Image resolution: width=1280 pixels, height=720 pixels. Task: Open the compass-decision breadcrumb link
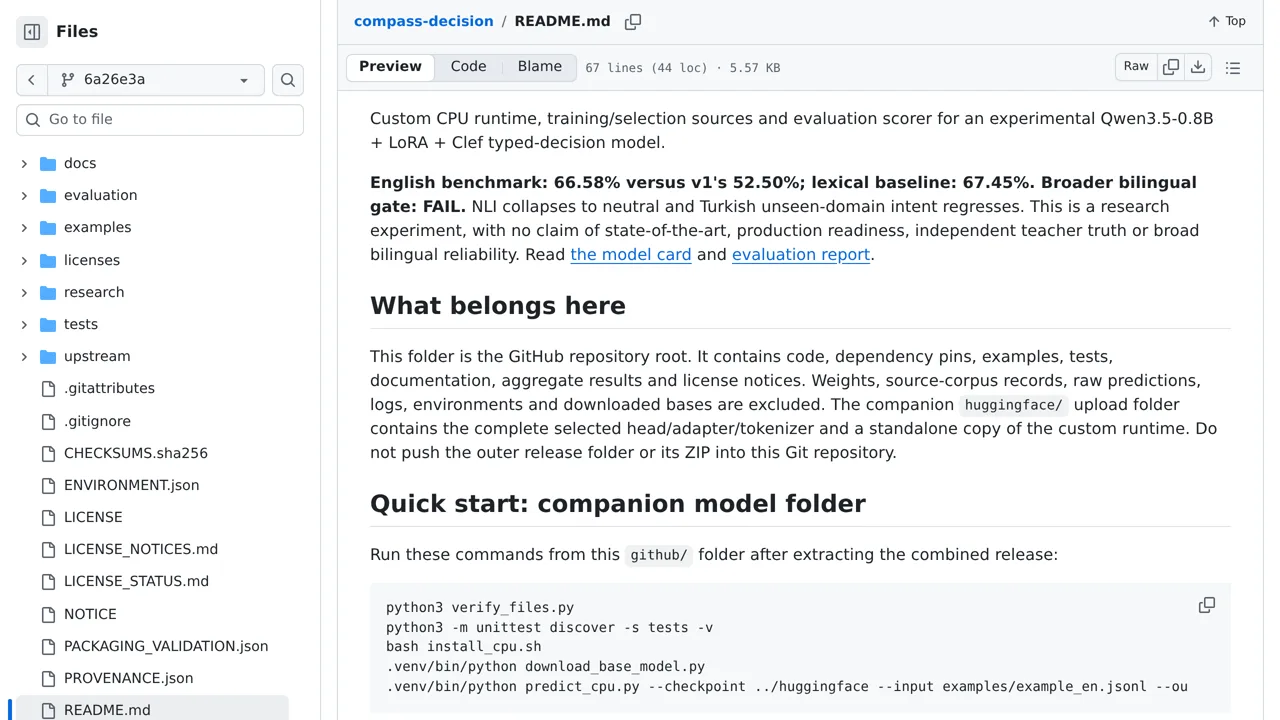pos(424,21)
